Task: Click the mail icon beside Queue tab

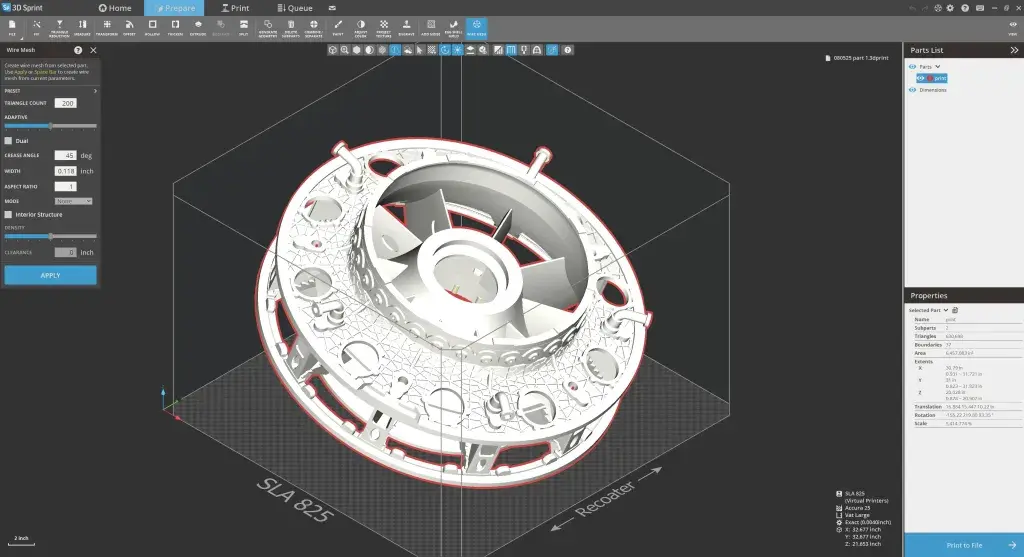Action: pyautogui.click(x=332, y=8)
